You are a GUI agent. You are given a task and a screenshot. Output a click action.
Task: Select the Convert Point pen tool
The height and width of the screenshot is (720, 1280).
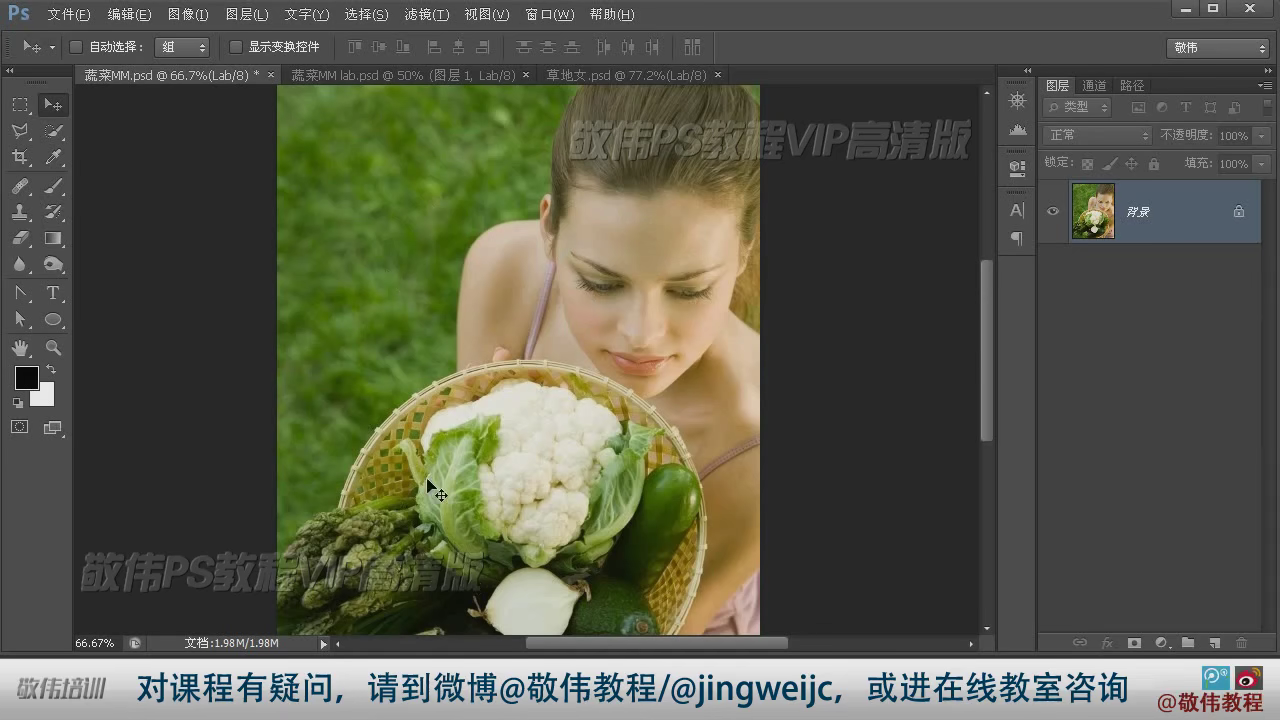click(20, 293)
